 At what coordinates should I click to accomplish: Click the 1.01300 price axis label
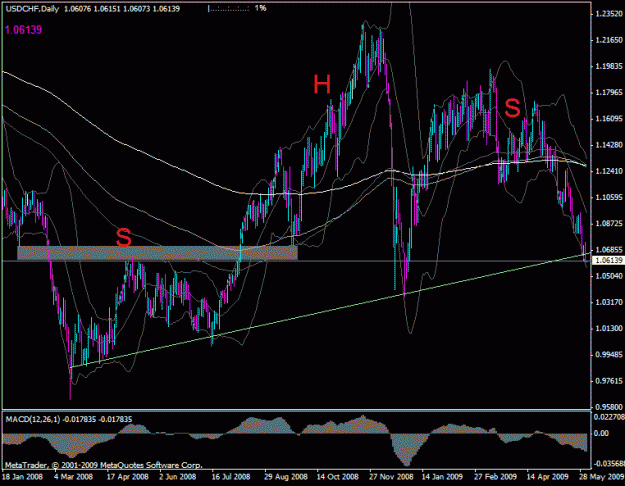pyautogui.click(x=609, y=329)
